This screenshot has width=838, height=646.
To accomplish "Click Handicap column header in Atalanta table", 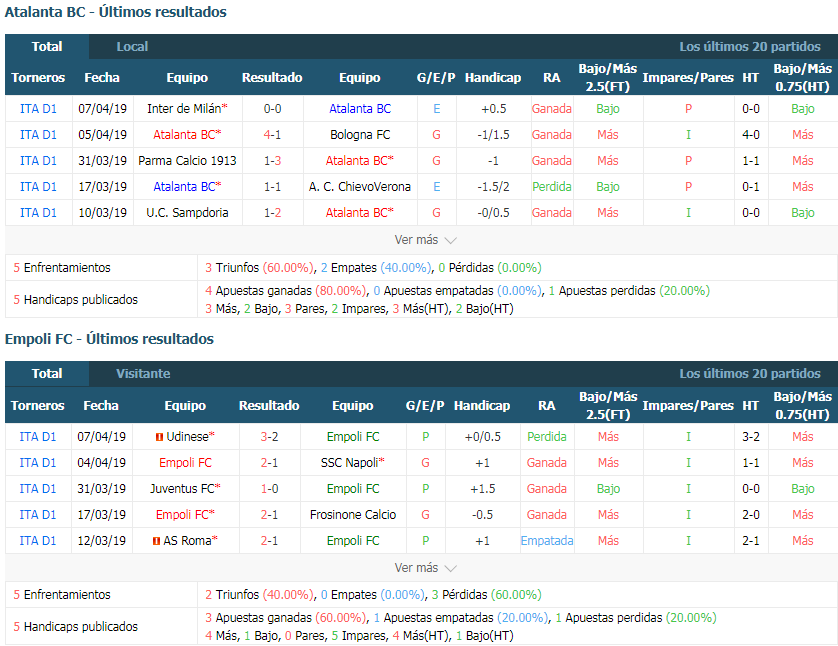I will 493,77.
